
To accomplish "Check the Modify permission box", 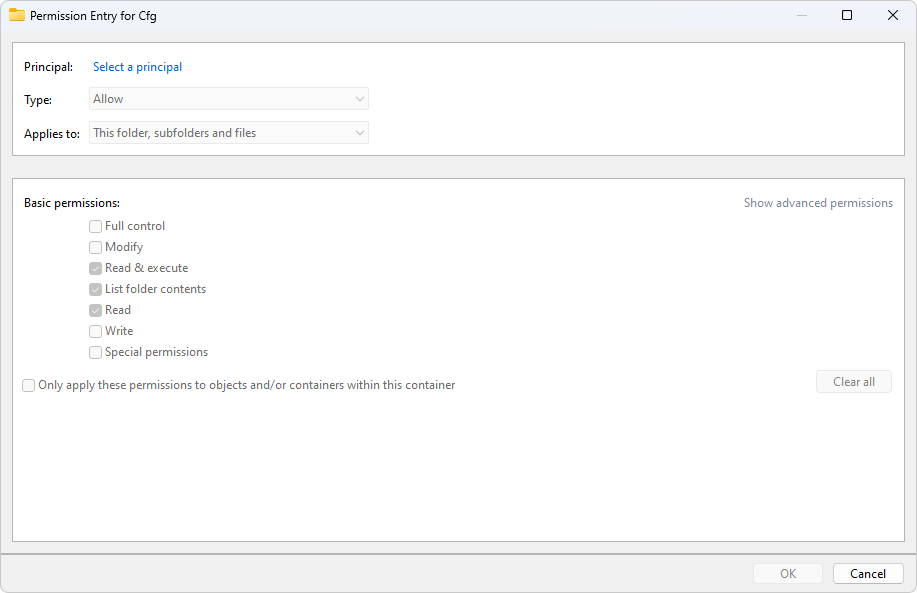I will (x=95, y=247).
